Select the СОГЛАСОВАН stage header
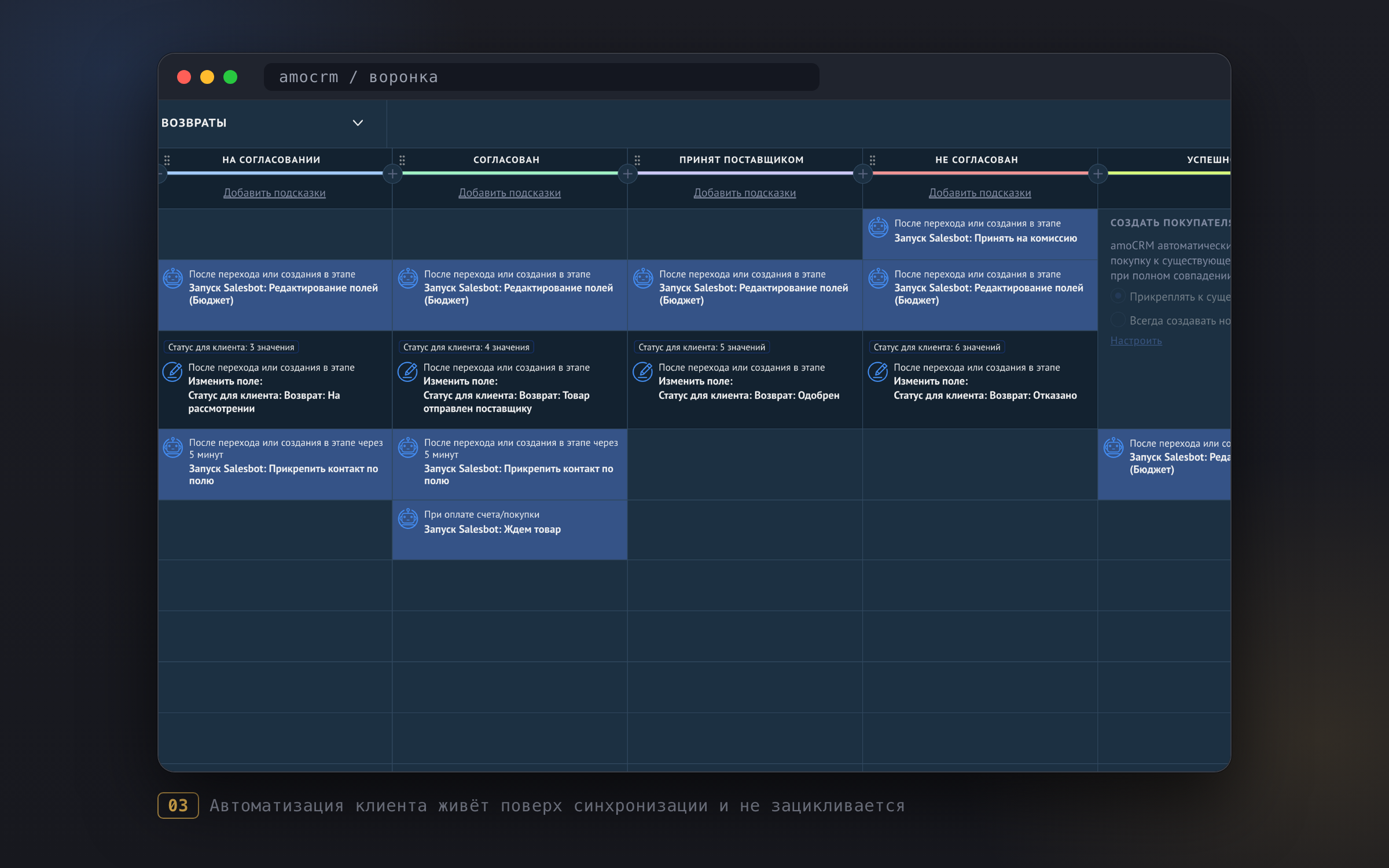This screenshot has height=868, width=1389. coord(506,160)
